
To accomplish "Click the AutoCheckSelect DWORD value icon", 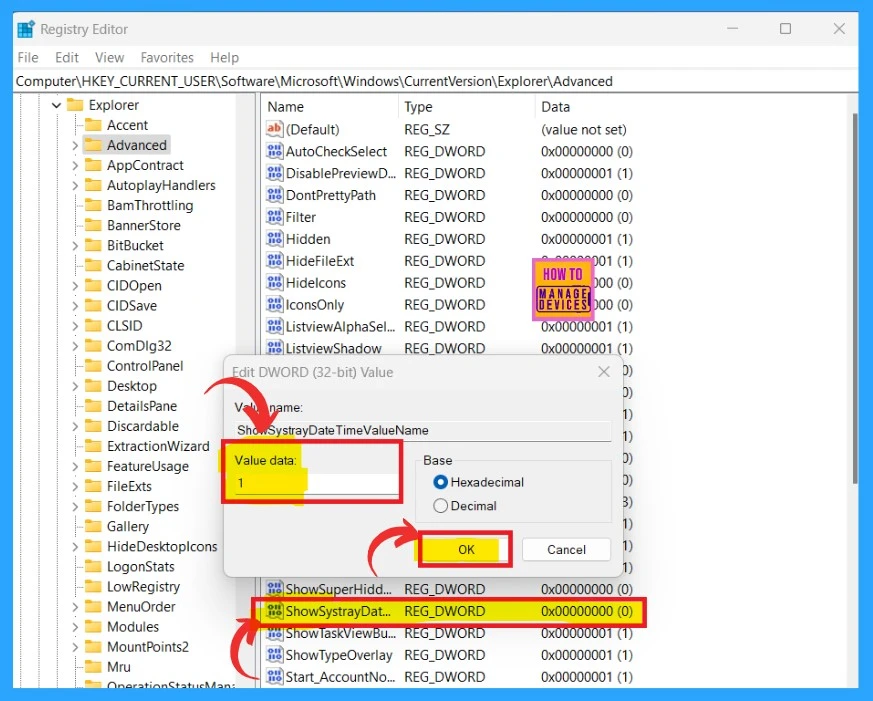I will (274, 151).
